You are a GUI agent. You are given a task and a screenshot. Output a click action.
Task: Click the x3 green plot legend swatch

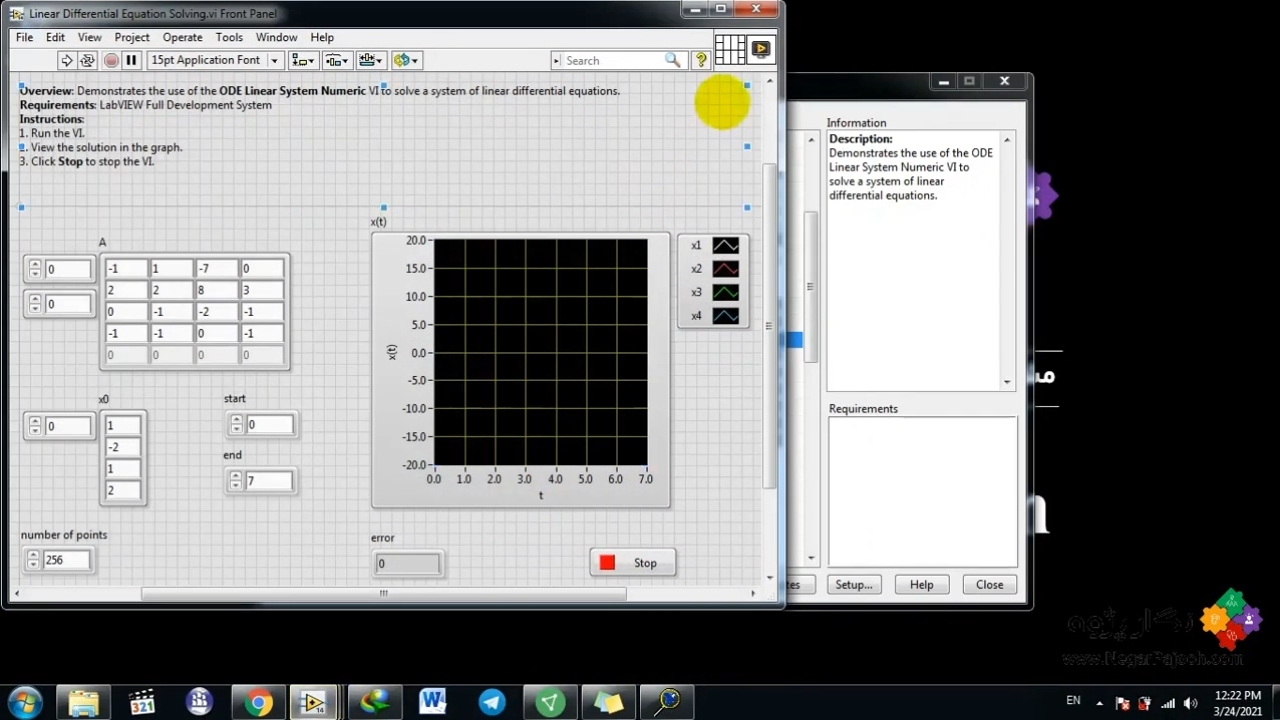[x=725, y=292]
